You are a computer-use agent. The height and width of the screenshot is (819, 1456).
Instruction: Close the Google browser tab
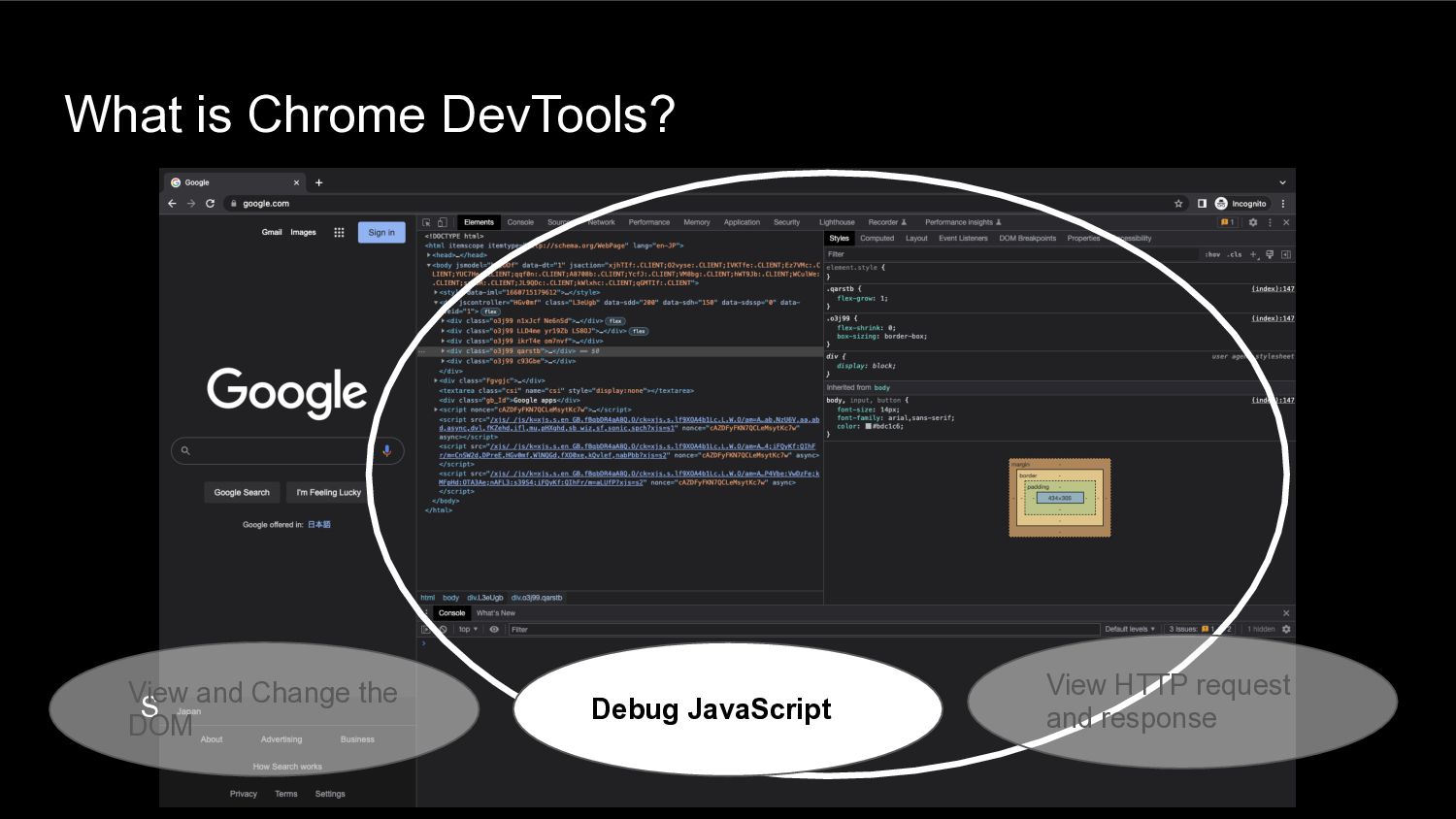click(296, 182)
